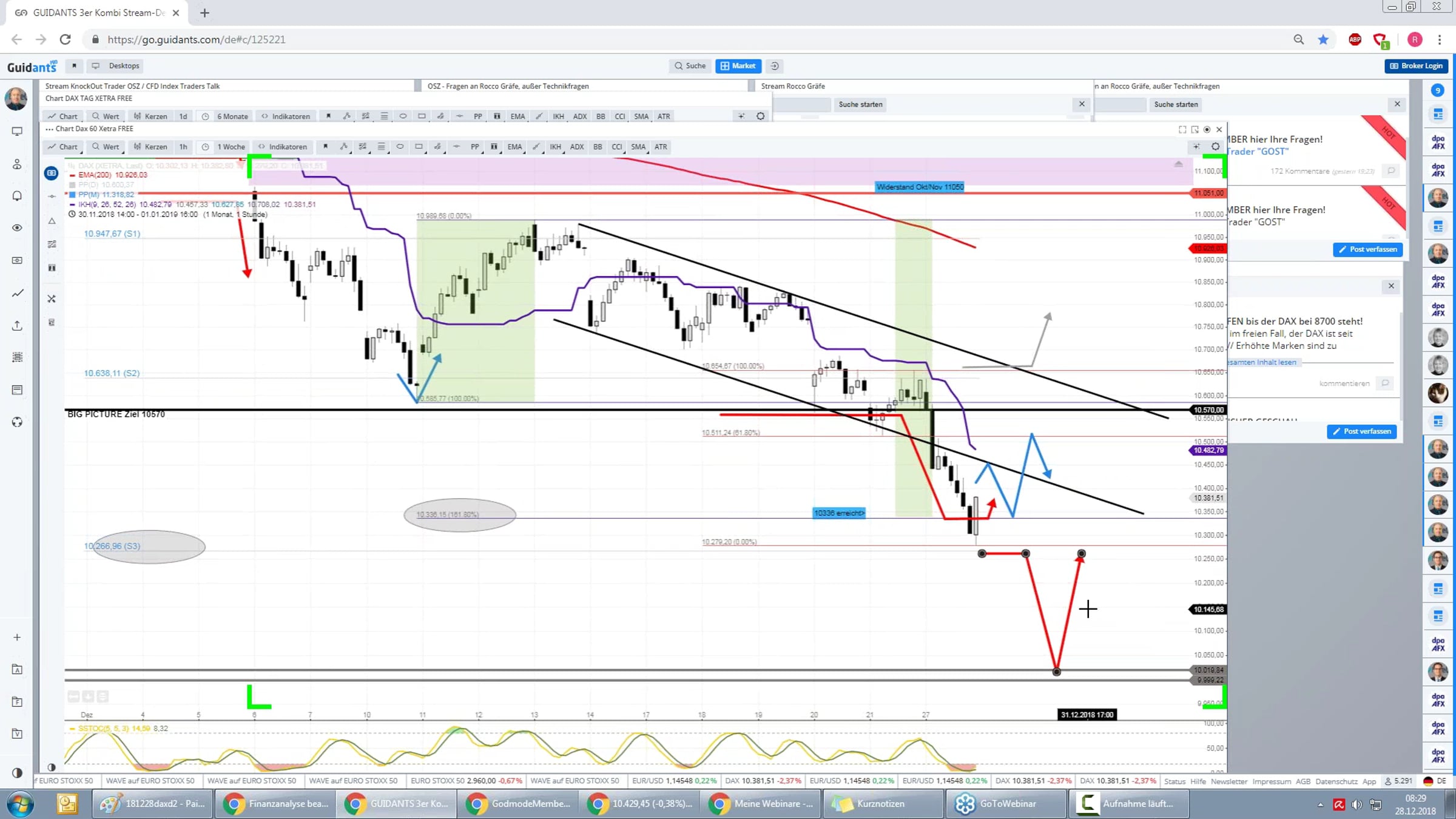Select the GUIDANTS 3er Kombi browser tab
Viewport: 1456px width, 819px height.
click(x=97, y=13)
